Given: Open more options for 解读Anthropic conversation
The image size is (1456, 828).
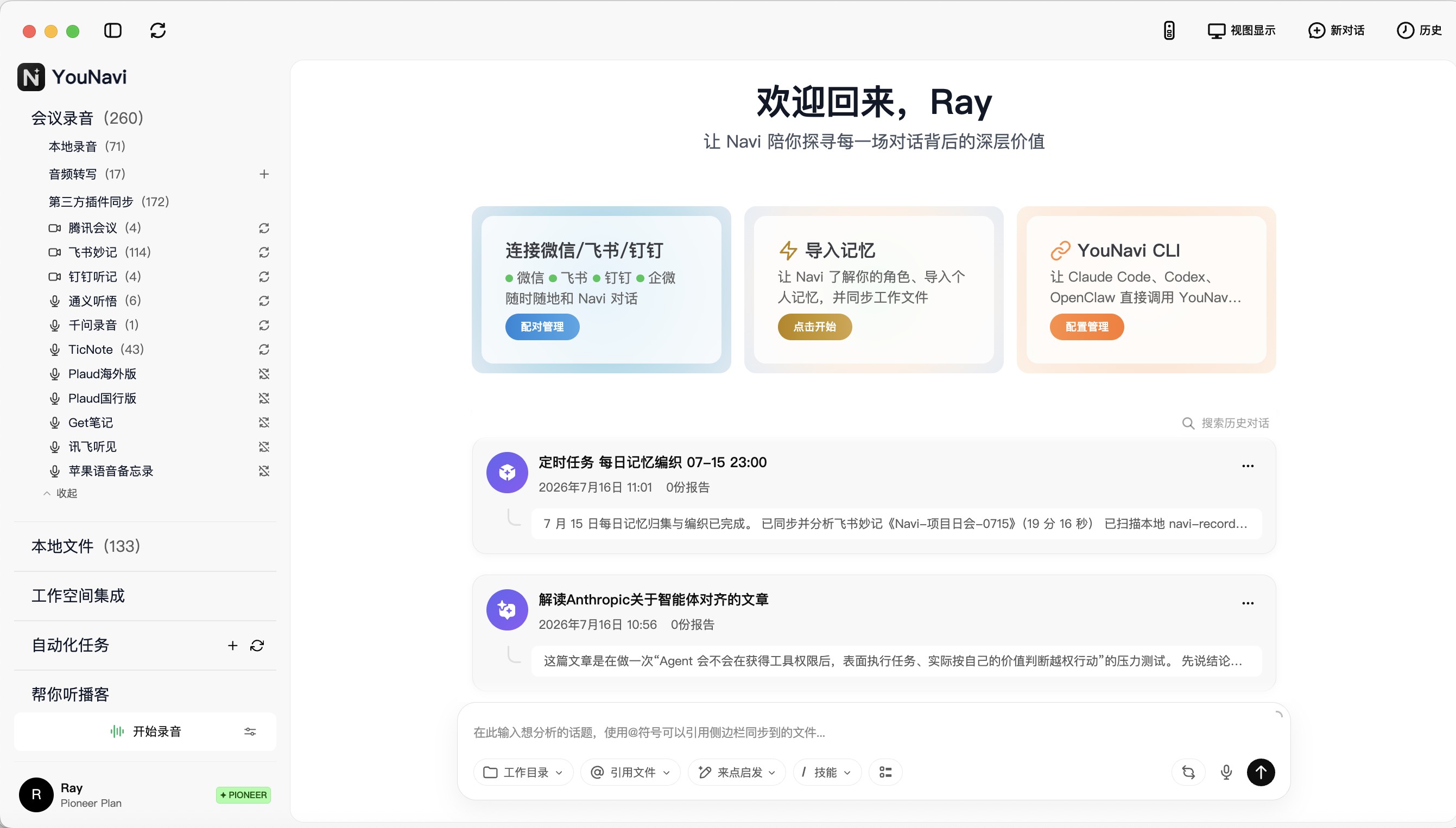Looking at the screenshot, I should [1248, 603].
